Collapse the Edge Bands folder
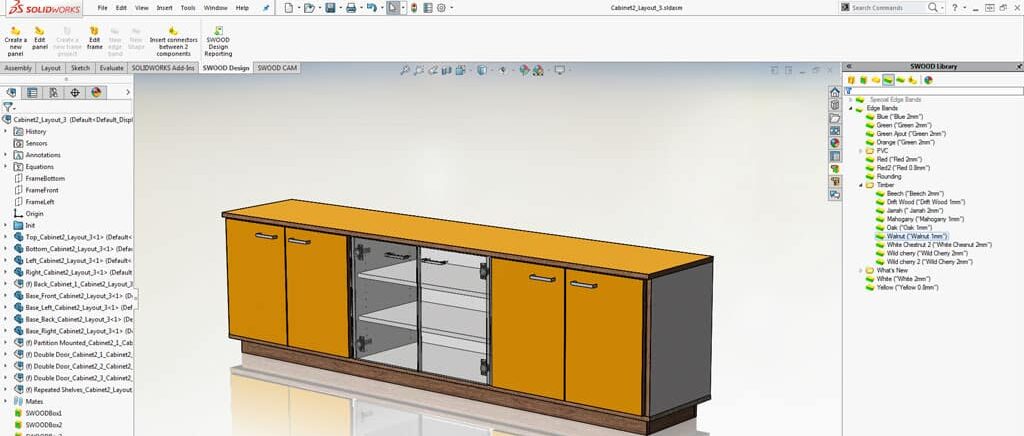The height and width of the screenshot is (436, 1024). pyautogui.click(x=850, y=108)
